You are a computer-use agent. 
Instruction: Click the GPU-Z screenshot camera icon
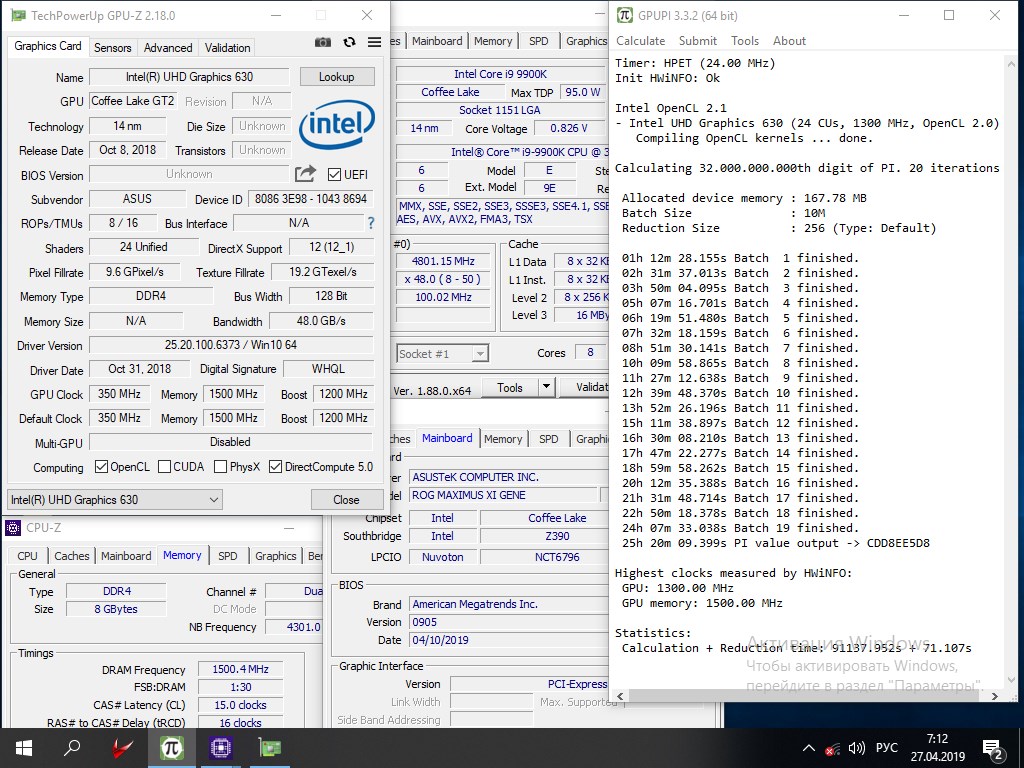[323, 42]
